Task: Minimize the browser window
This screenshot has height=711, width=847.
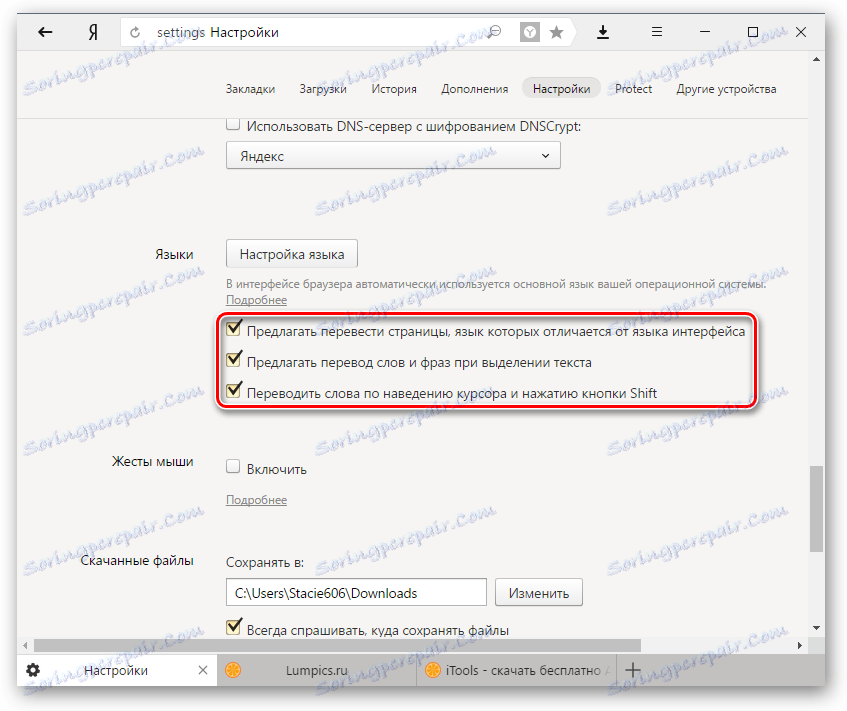Action: 704,32
